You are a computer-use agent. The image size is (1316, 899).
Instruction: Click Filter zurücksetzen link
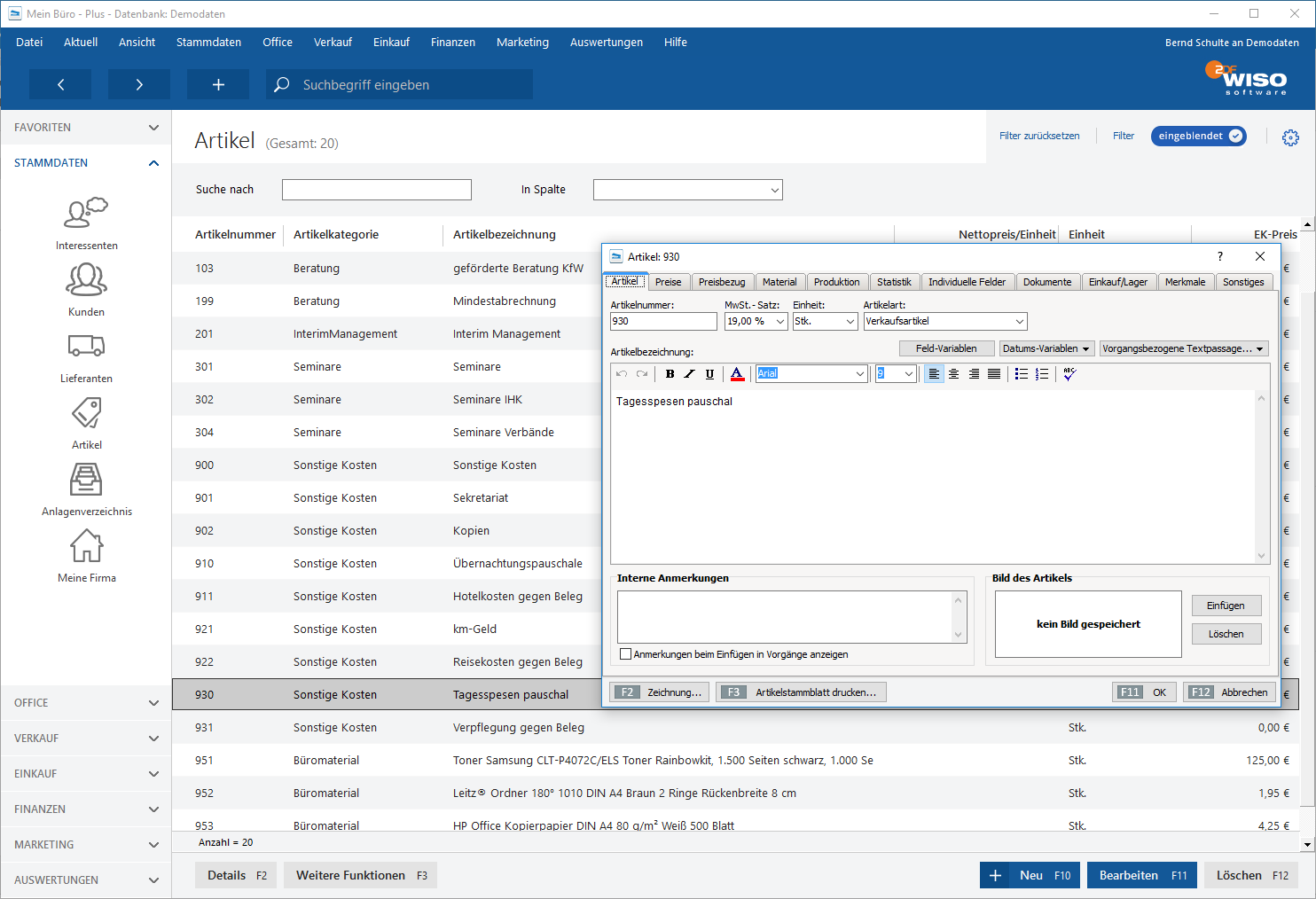(1039, 136)
